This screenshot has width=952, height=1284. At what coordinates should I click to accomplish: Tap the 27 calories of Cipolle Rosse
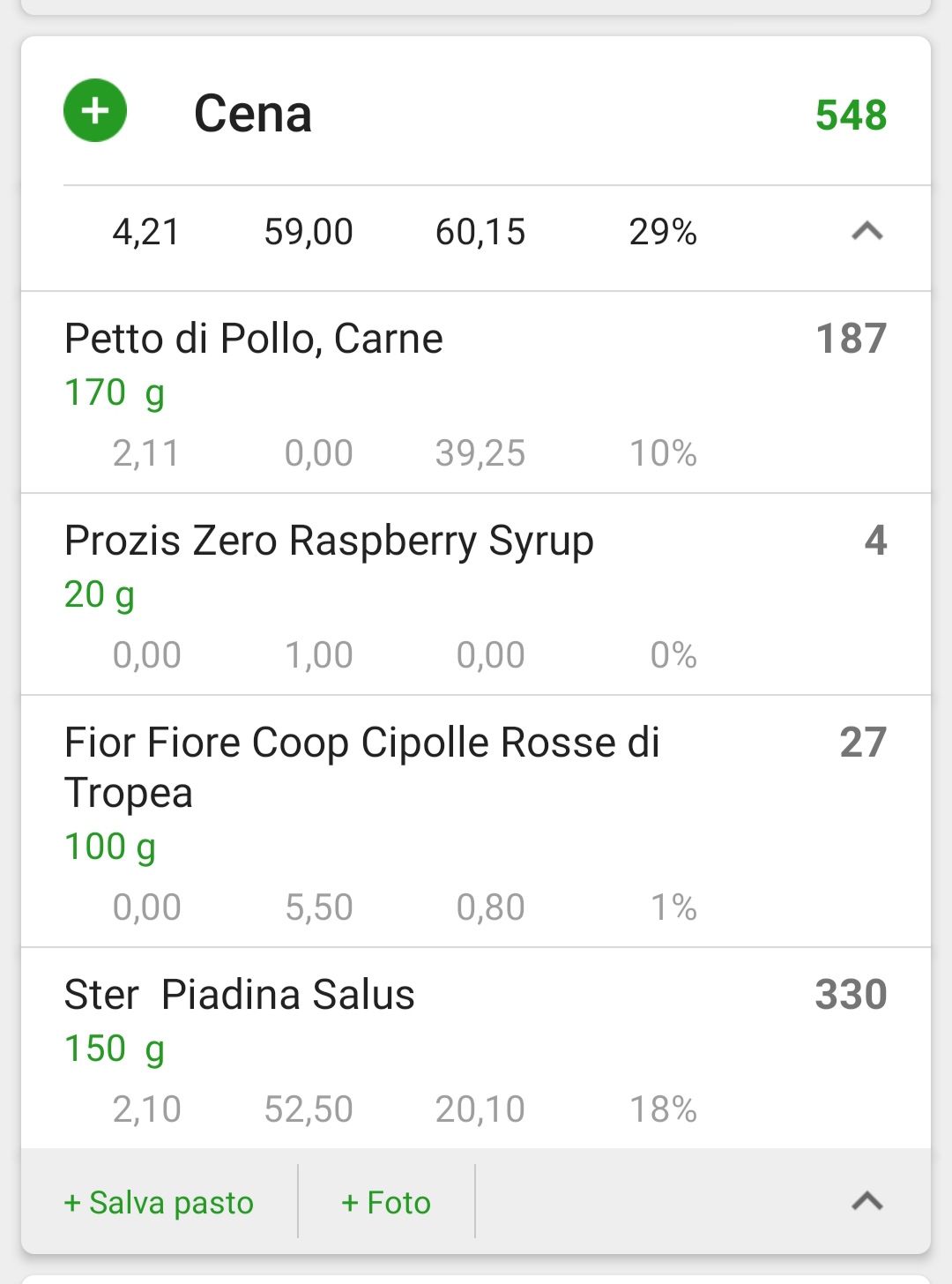coord(863,743)
